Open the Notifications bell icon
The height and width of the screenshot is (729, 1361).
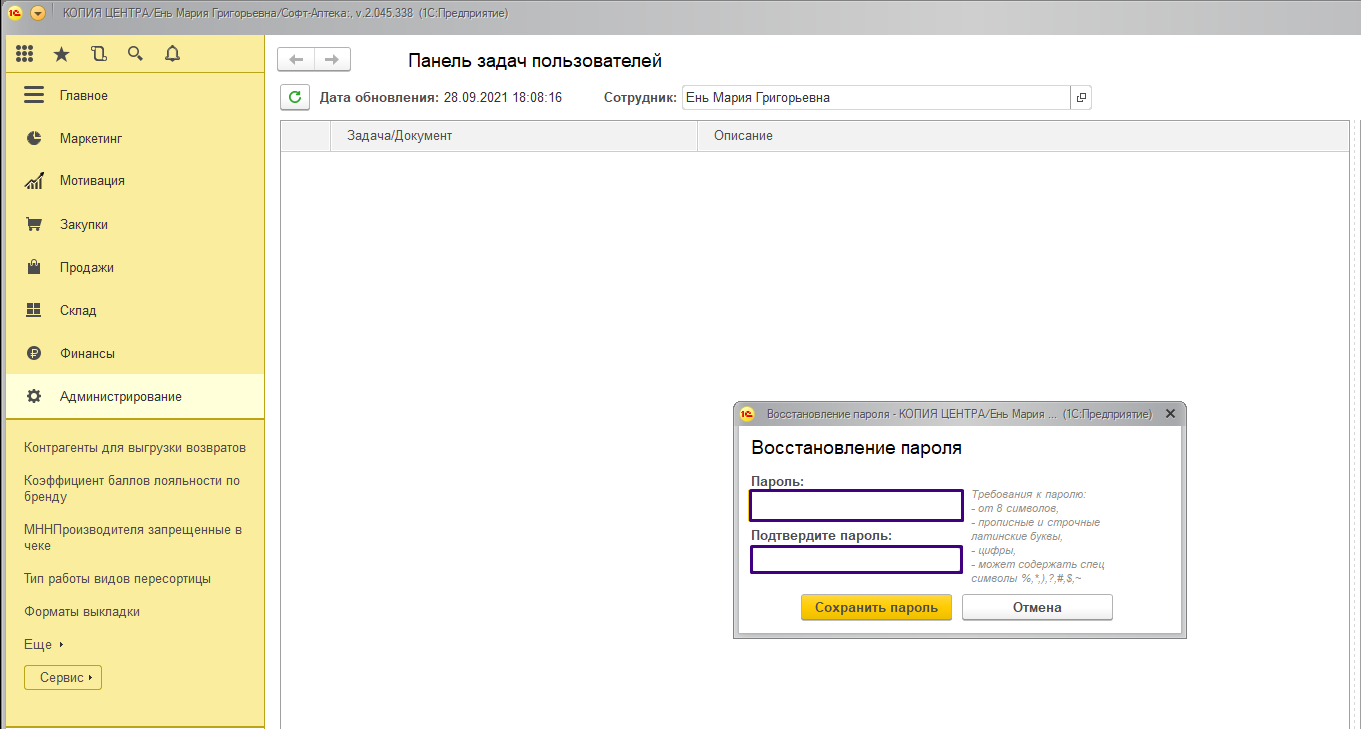click(172, 54)
